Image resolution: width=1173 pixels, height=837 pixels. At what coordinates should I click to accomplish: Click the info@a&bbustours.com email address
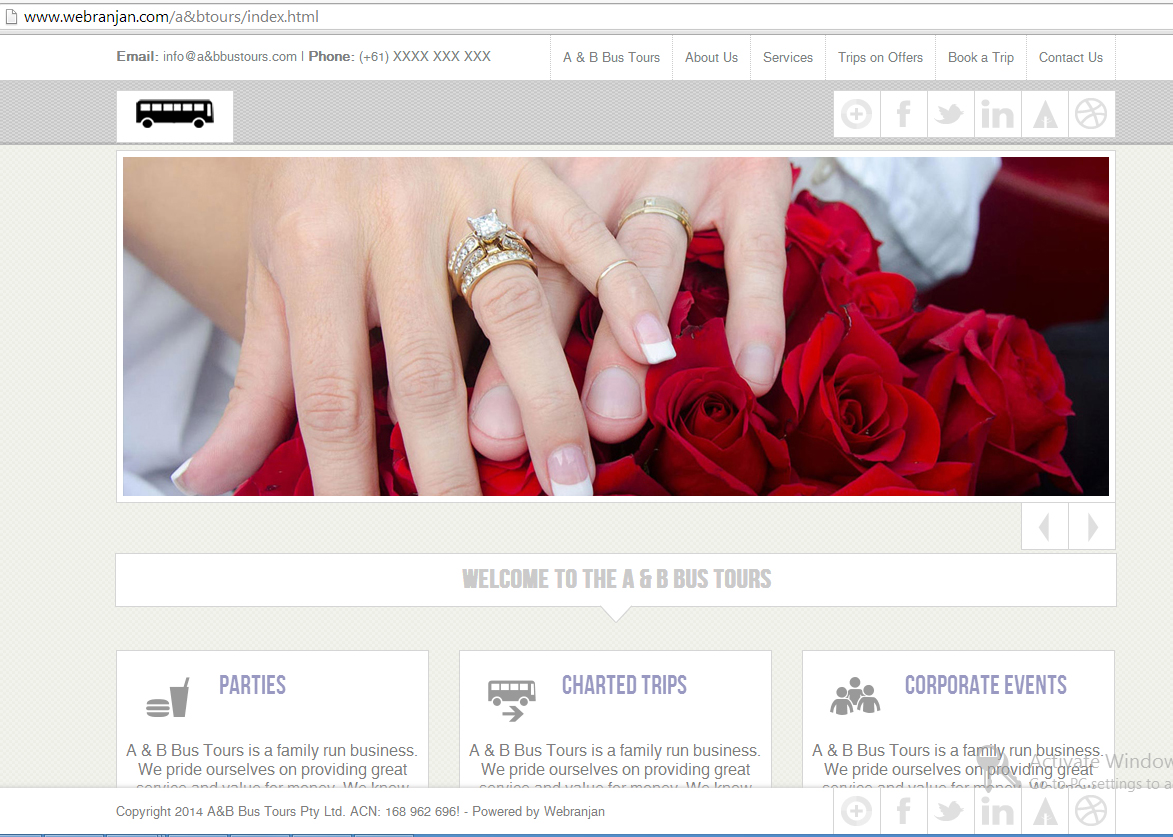(x=230, y=57)
